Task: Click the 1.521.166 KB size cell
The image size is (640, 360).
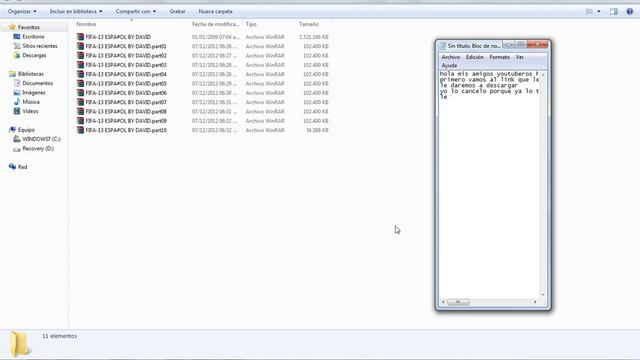Action: [x=313, y=37]
